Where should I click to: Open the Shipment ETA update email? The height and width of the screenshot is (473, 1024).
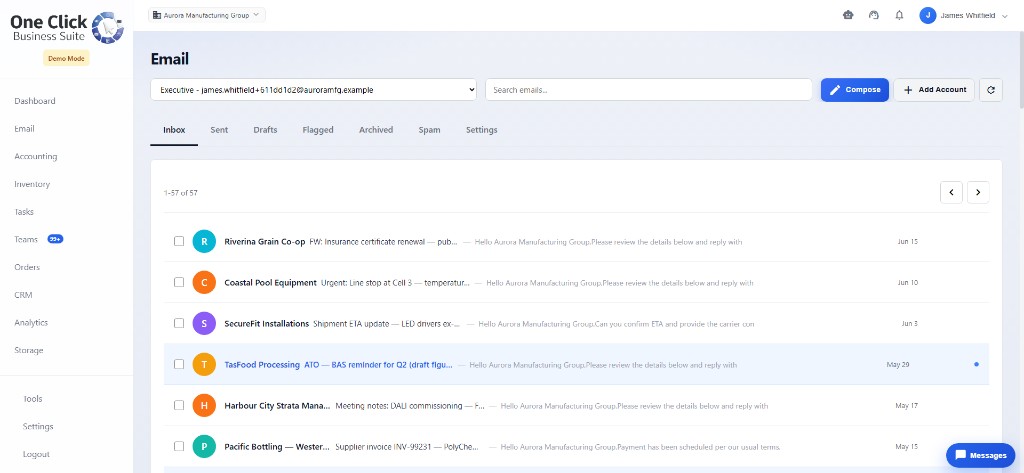pyautogui.click(x=387, y=324)
